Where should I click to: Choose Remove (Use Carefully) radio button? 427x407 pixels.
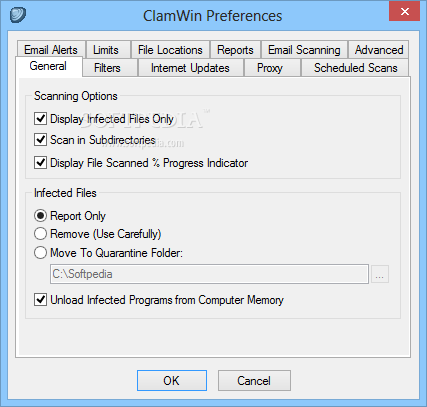coord(40,234)
